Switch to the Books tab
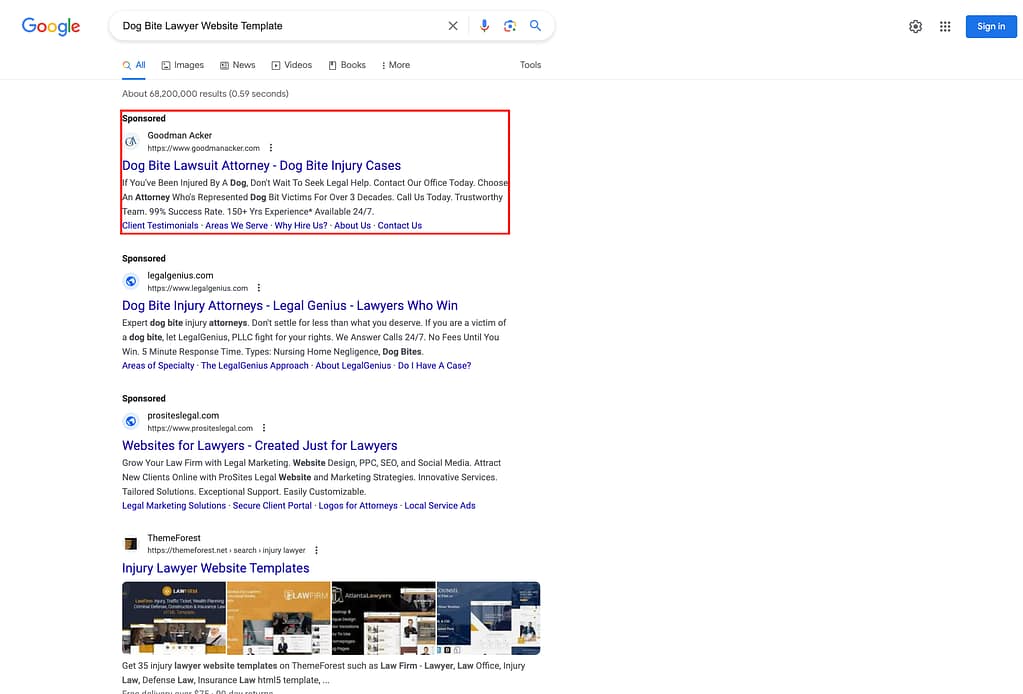Screen dimensions: 1023x694 click(x=347, y=65)
